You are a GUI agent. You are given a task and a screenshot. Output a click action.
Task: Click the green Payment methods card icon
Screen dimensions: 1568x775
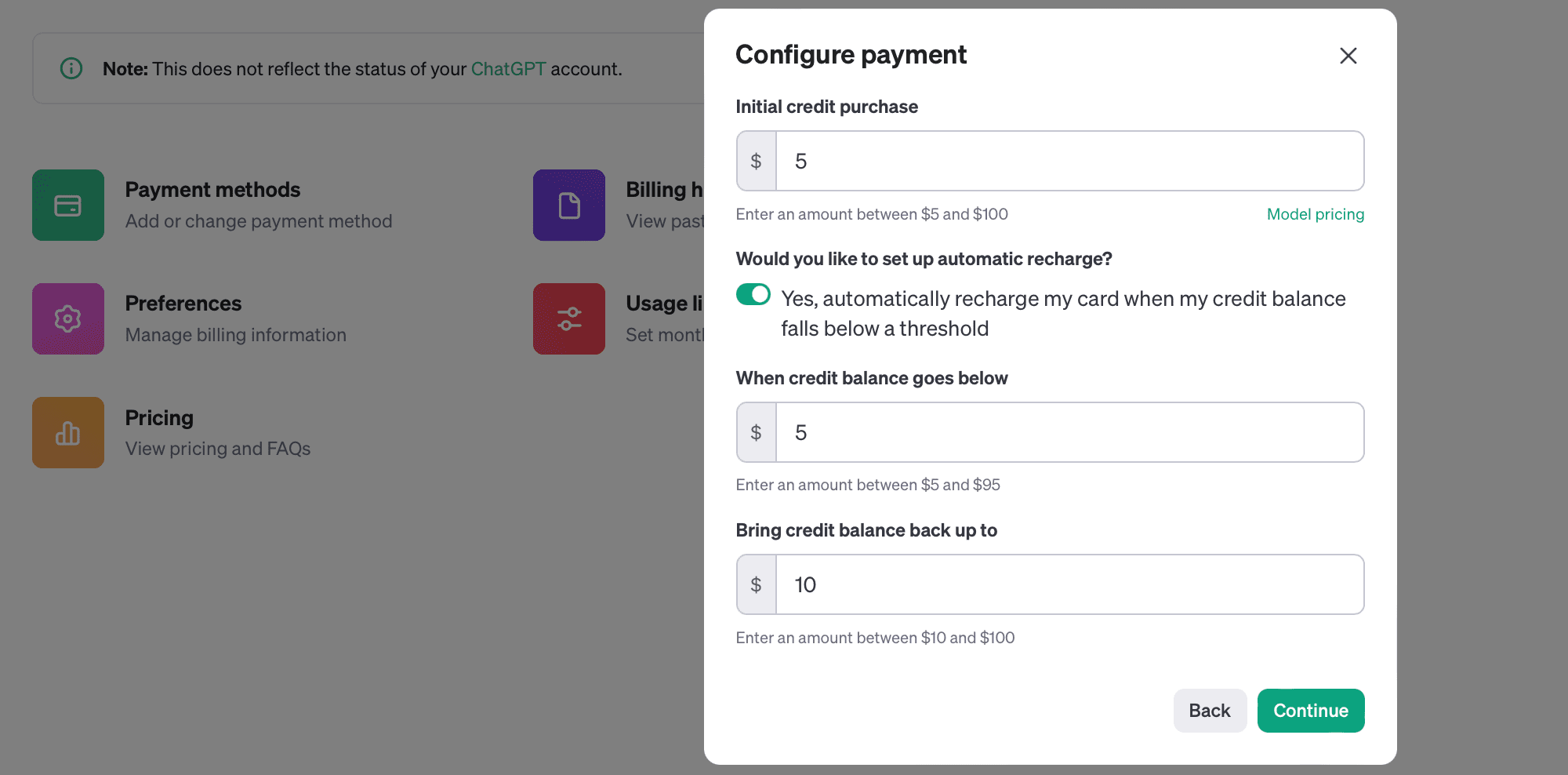[x=68, y=205]
